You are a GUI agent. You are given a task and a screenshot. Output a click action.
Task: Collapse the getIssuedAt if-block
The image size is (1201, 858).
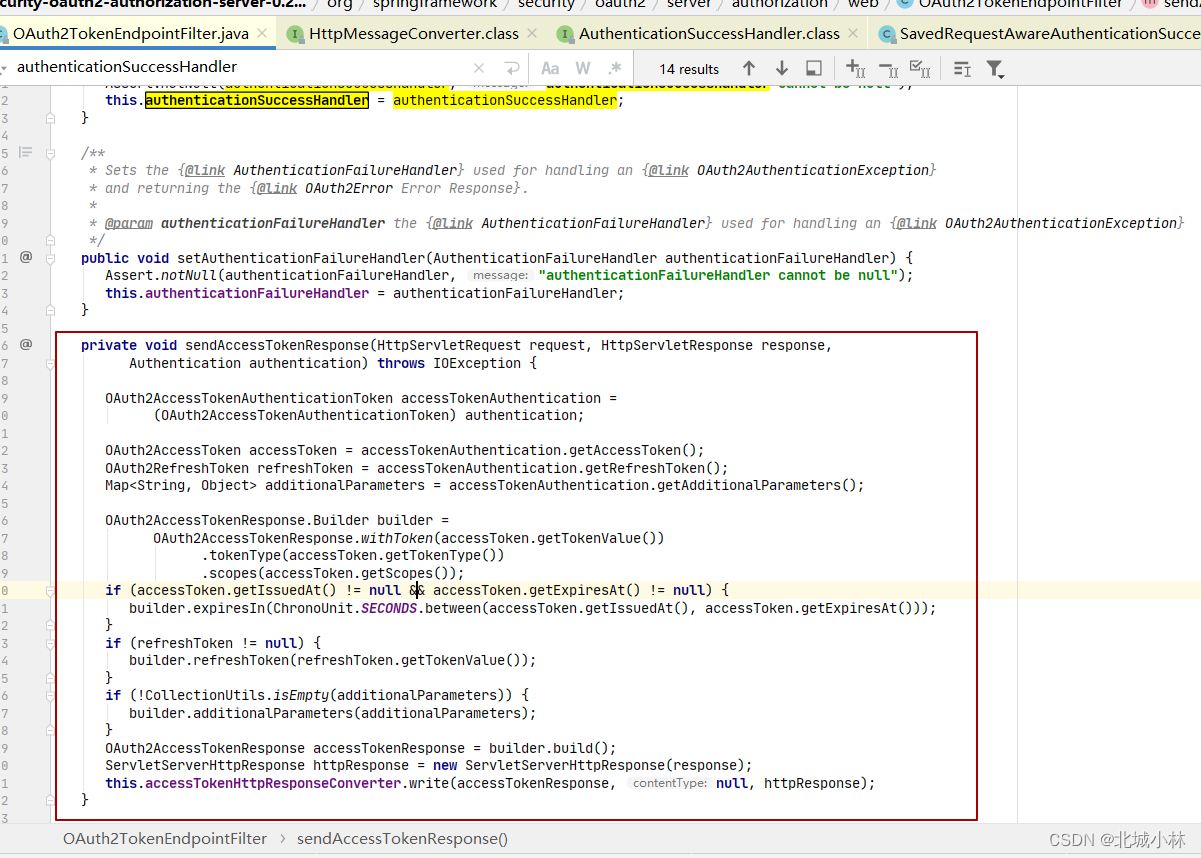coord(50,590)
